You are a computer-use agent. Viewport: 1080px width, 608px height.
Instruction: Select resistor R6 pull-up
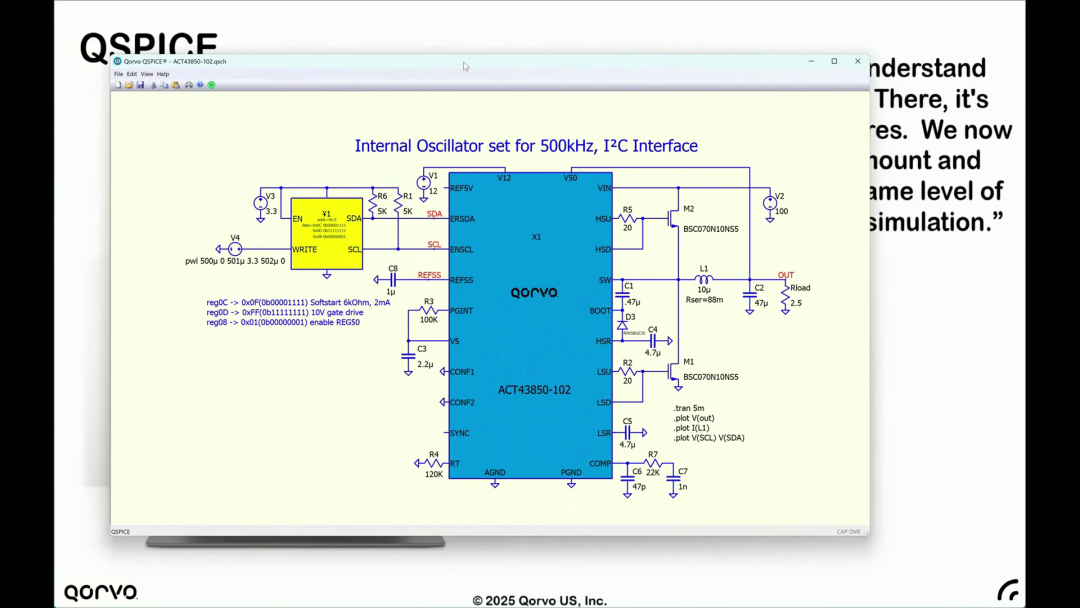click(x=373, y=204)
